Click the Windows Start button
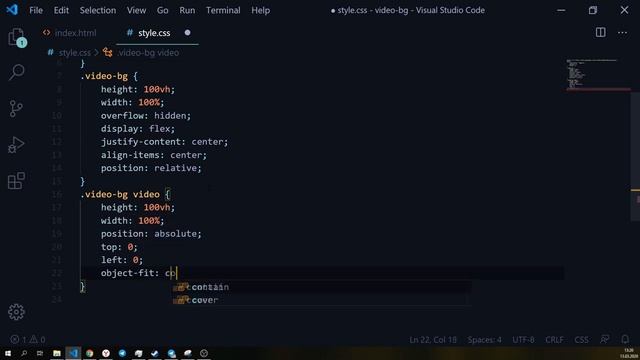Viewport: 640px width, 360px height. pos(7,353)
